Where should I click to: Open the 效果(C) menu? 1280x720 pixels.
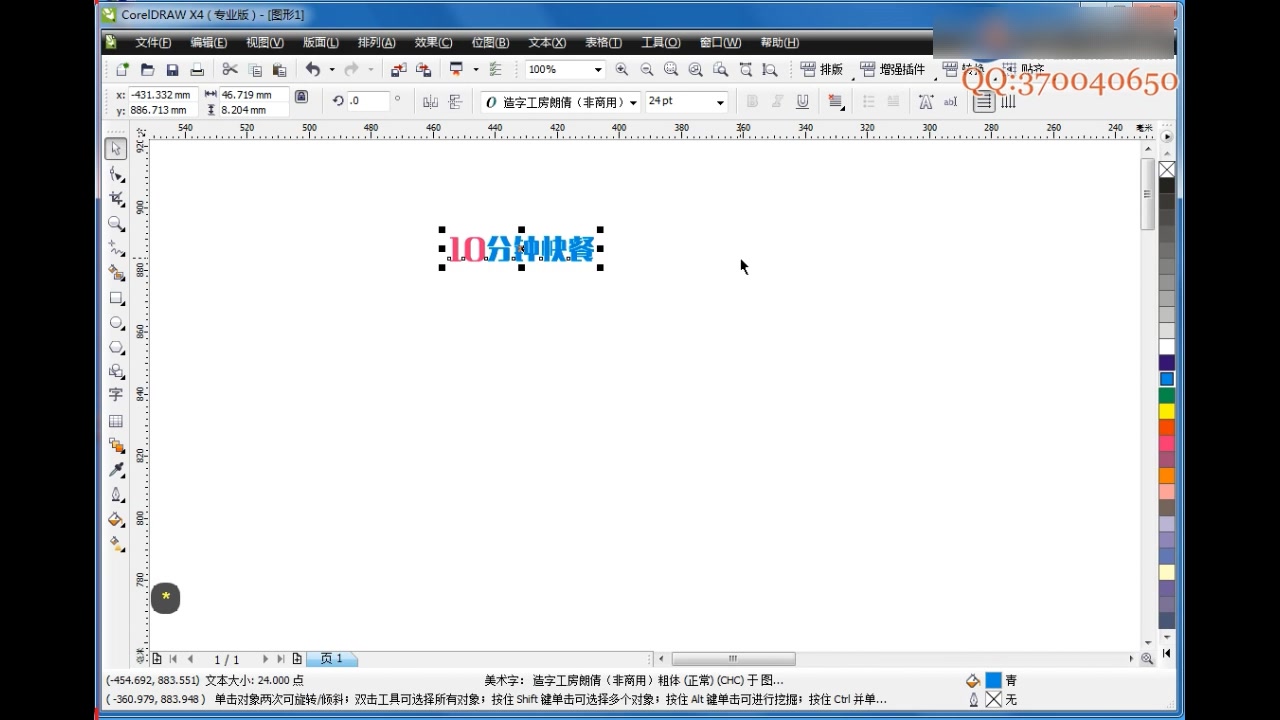[x=433, y=43]
